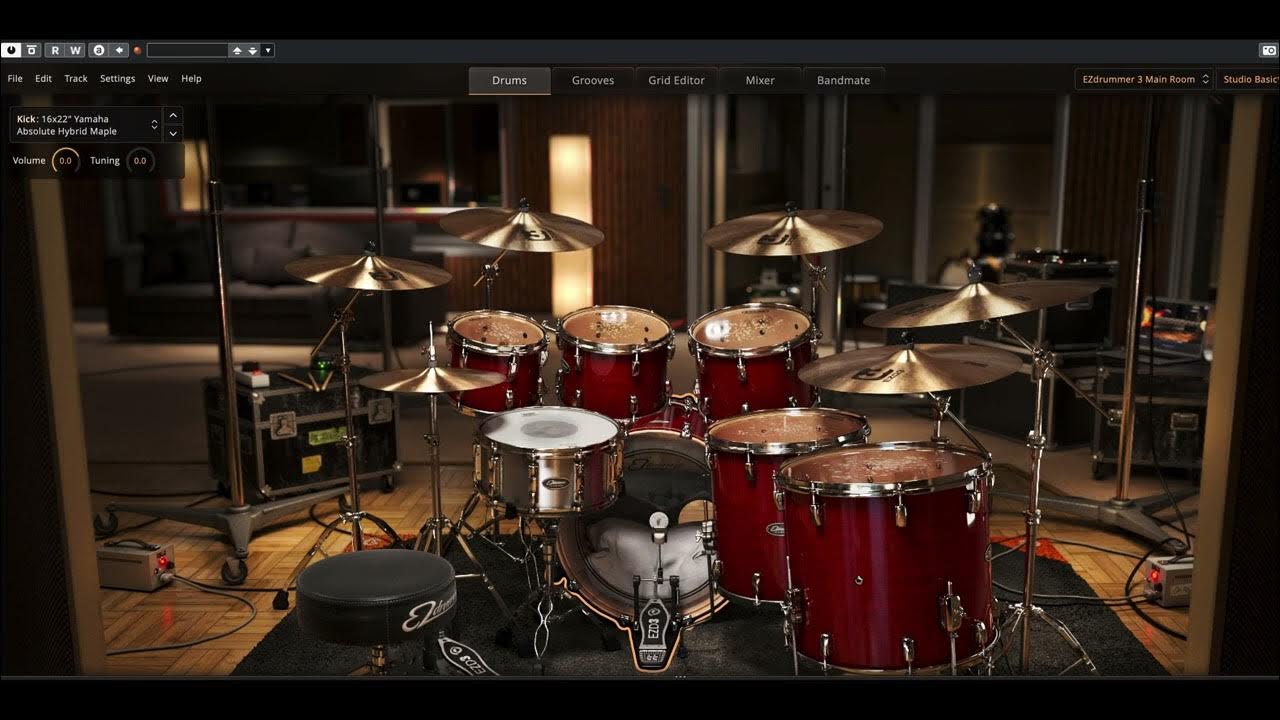Open the Settings menu
The image size is (1280, 720).
click(117, 78)
